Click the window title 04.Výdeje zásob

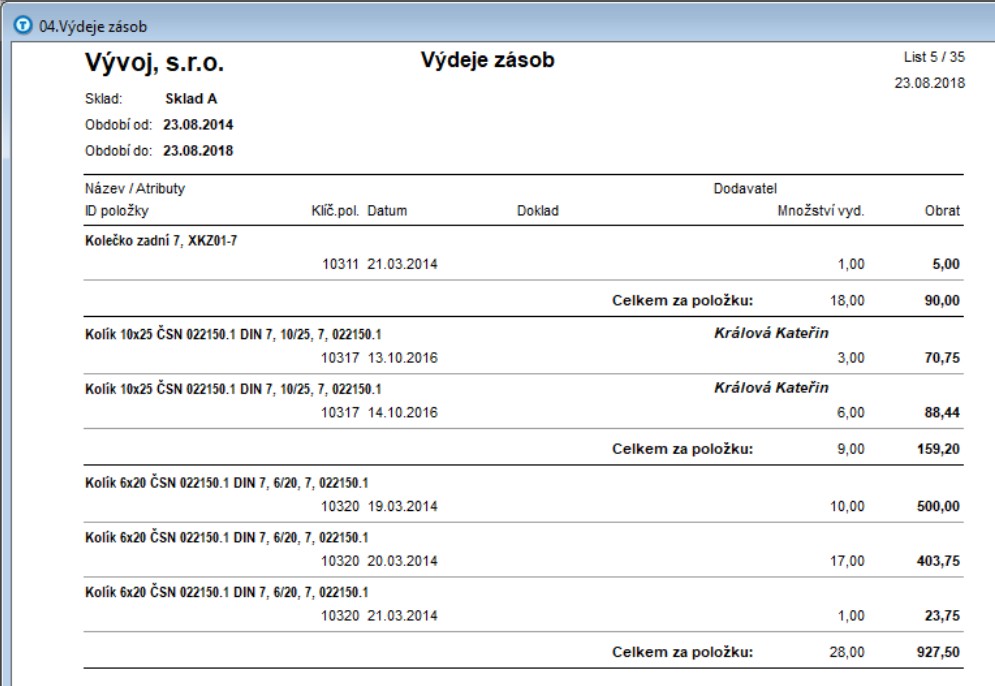click(x=93, y=27)
